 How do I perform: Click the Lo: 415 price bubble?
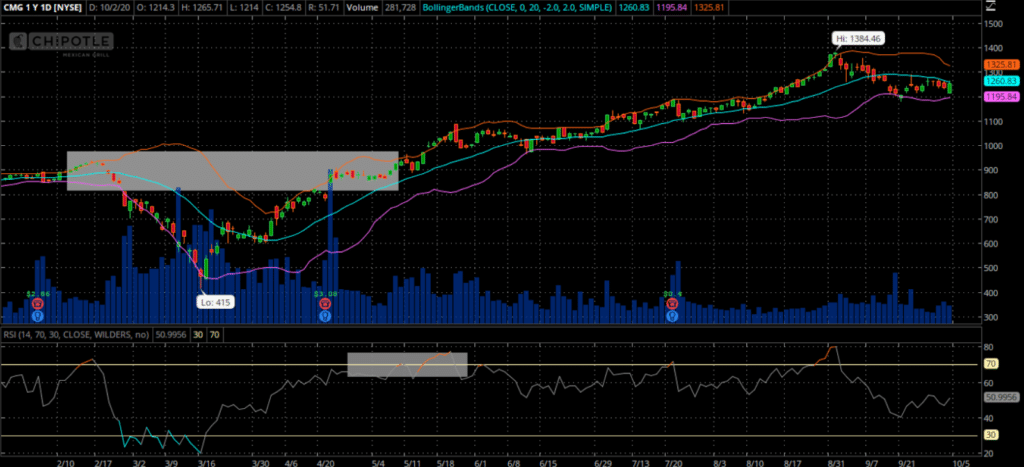(216, 302)
